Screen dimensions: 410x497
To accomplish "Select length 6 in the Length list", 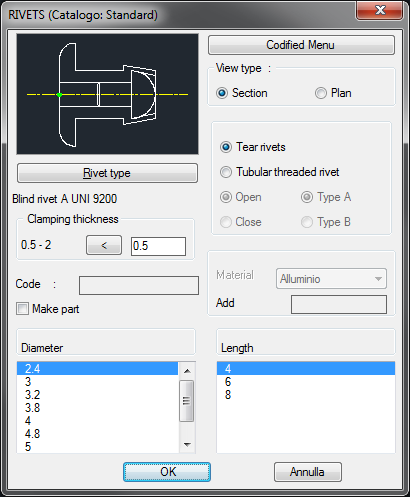I will (306, 382).
